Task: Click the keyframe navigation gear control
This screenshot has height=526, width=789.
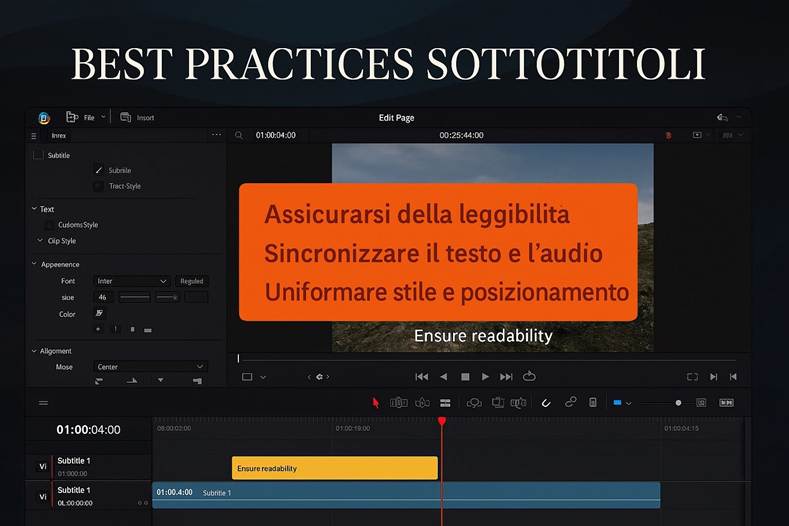Action: click(x=319, y=377)
